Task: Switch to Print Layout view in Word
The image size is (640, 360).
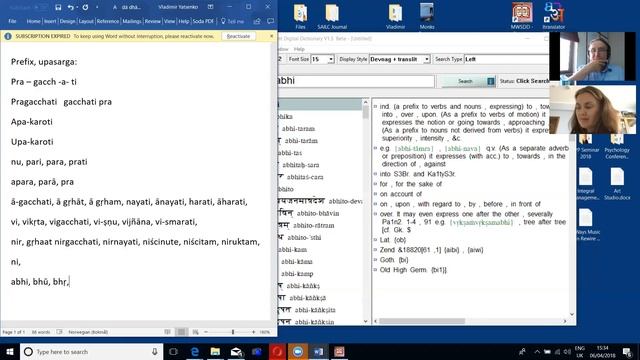Action: click(181, 332)
